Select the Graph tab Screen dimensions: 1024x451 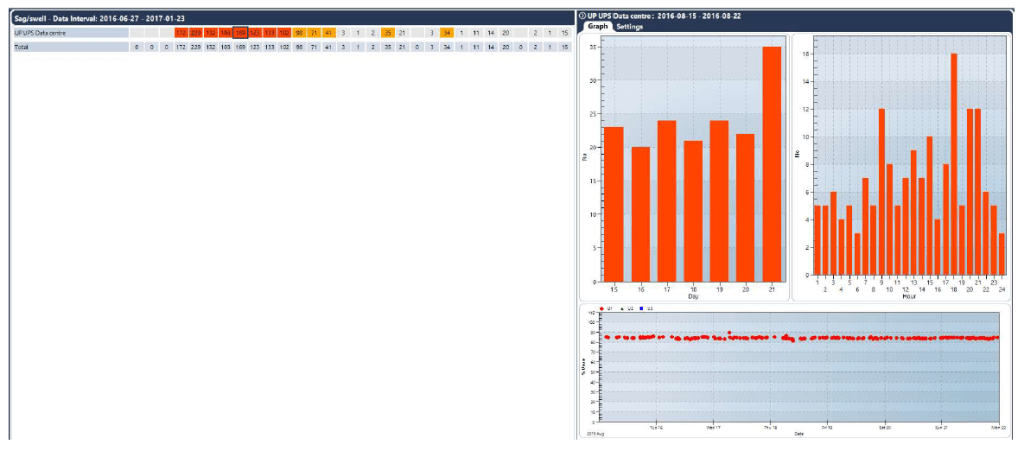(x=597, y=27)
